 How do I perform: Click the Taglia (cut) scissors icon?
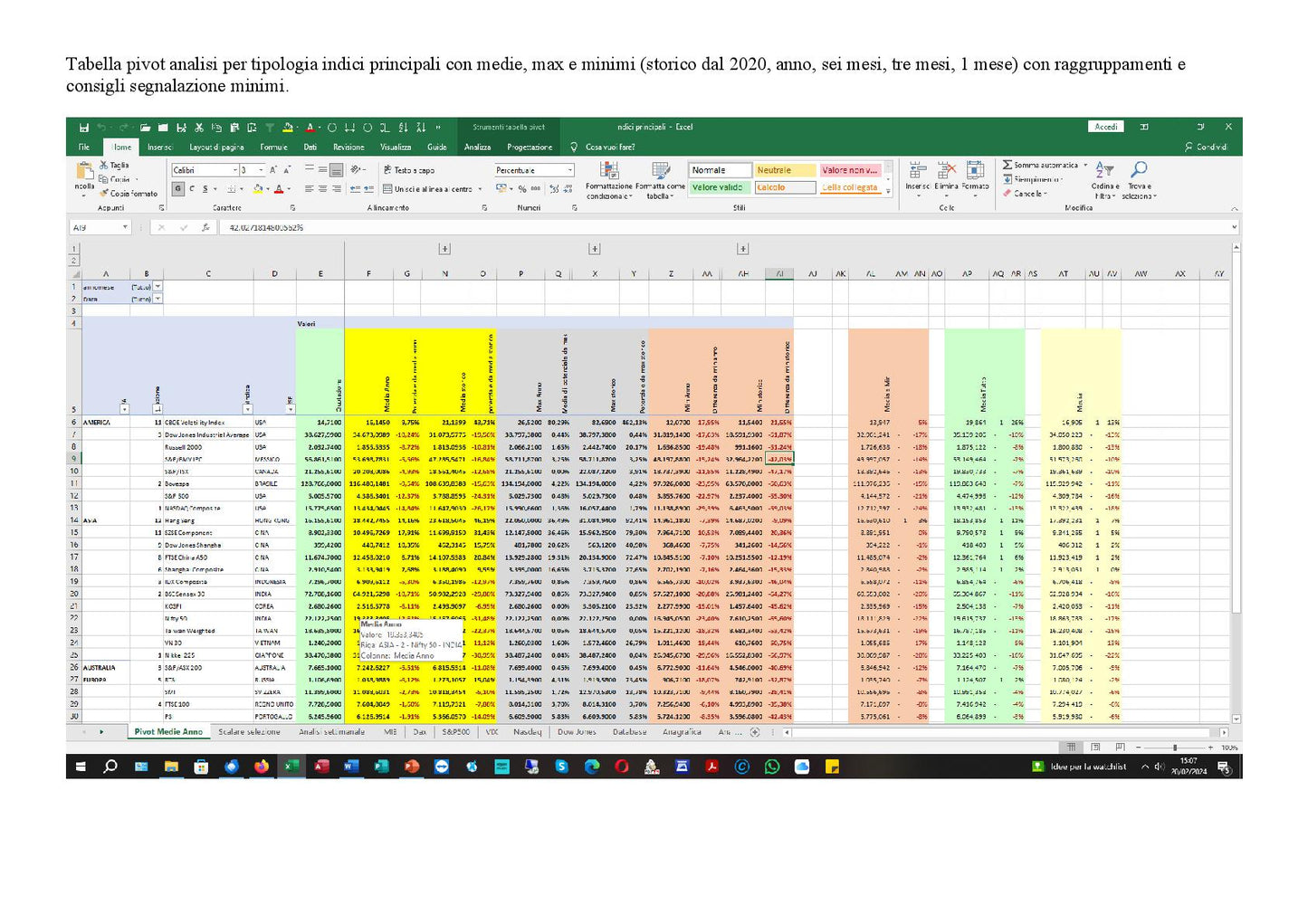tap(103, 165)
